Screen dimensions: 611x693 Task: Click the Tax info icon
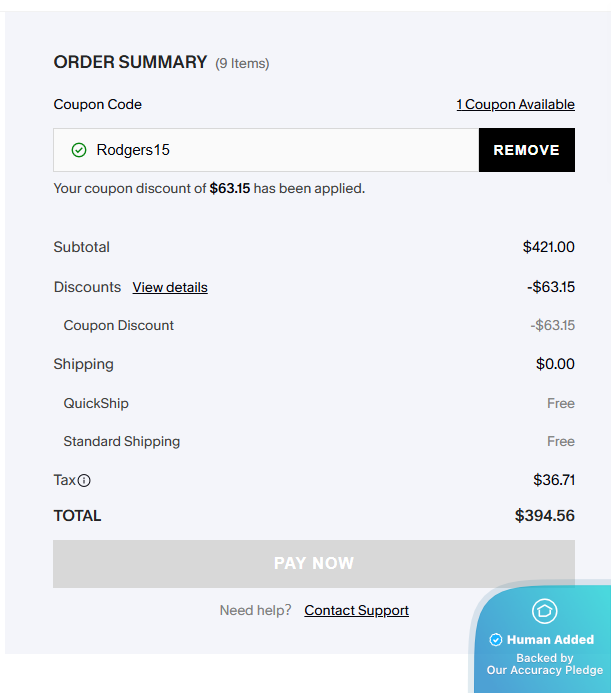pyautogui.click(x=84, y=481)
